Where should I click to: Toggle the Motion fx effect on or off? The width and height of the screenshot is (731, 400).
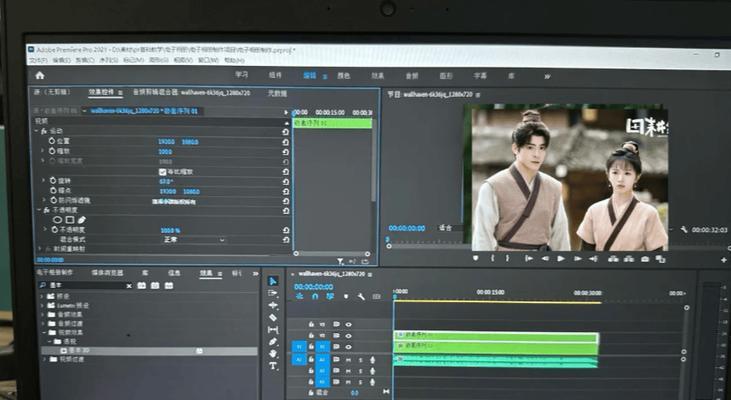pos(45,131)
